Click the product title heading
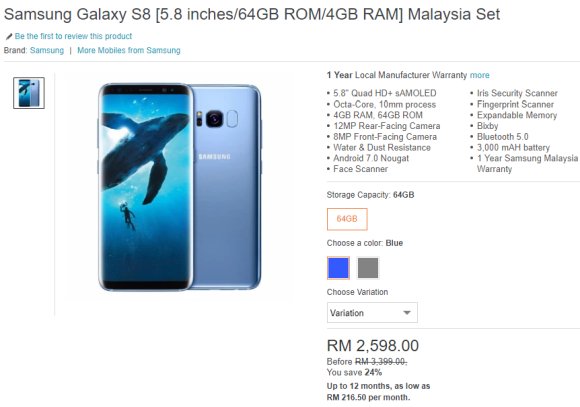 click(x=252, y=14)
